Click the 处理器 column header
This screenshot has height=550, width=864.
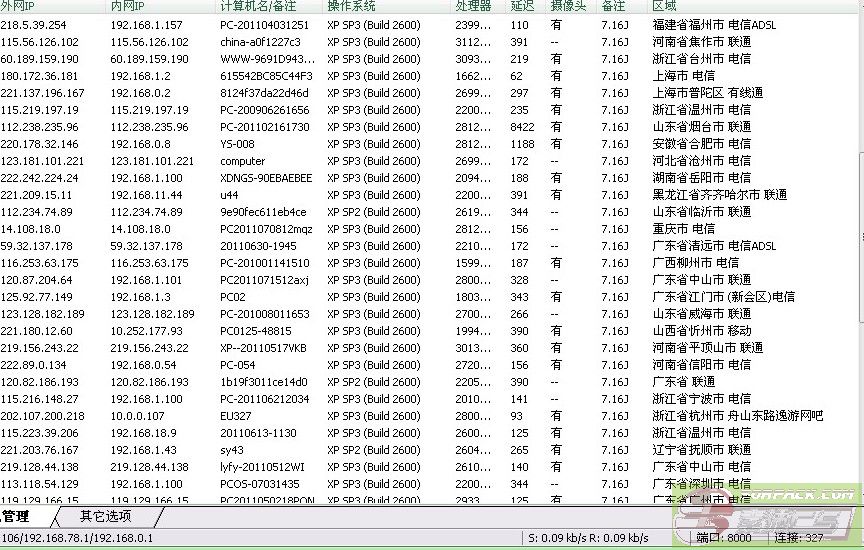(x=472, y=6)
